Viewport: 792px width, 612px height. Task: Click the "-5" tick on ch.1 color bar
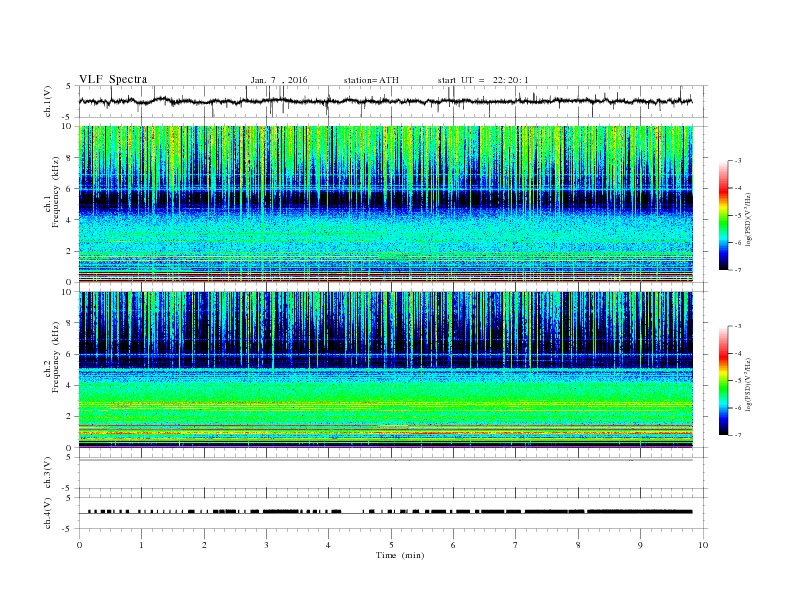click(738, 216)
